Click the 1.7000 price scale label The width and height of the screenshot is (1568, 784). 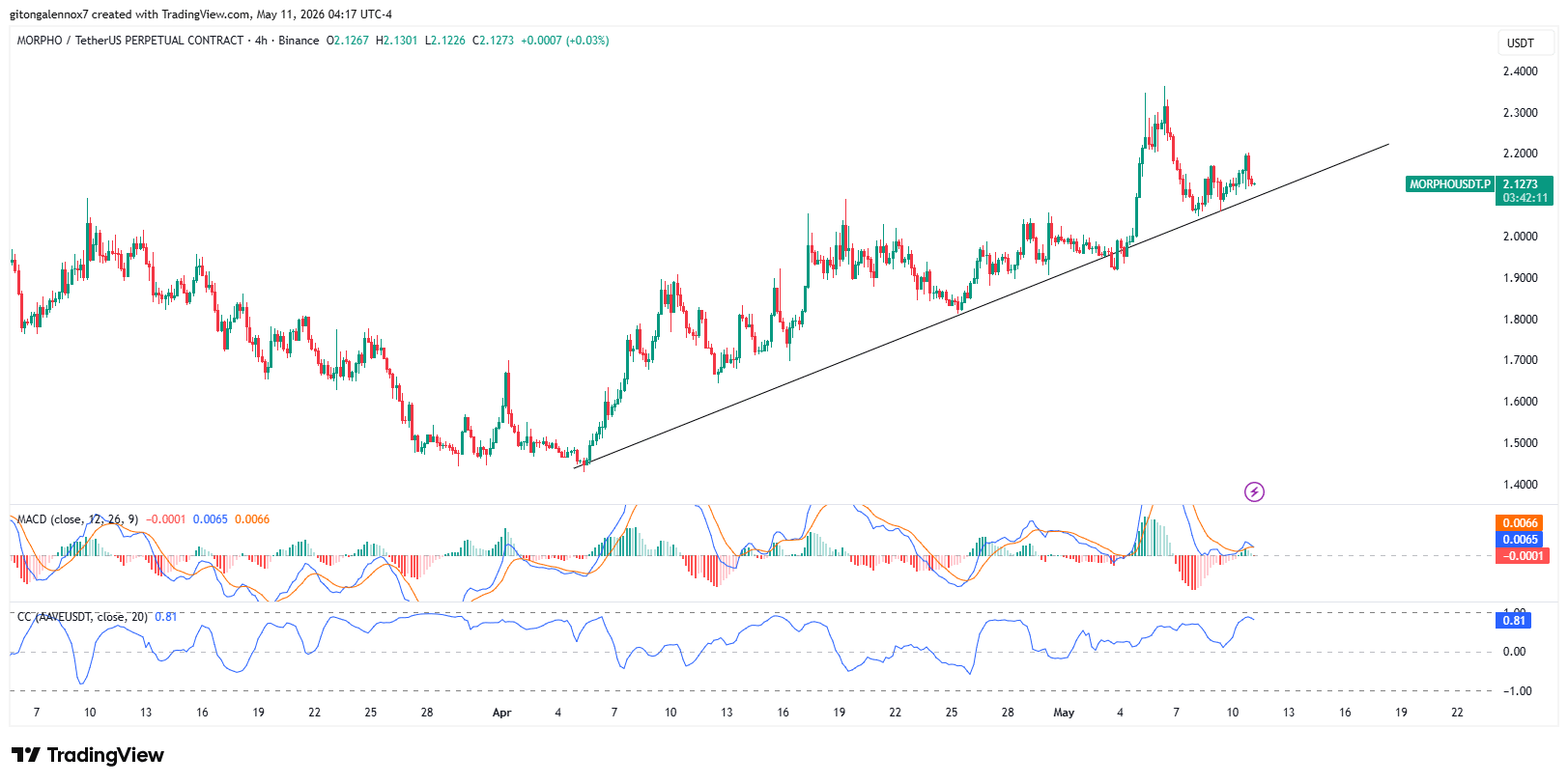click(1521, 360)
